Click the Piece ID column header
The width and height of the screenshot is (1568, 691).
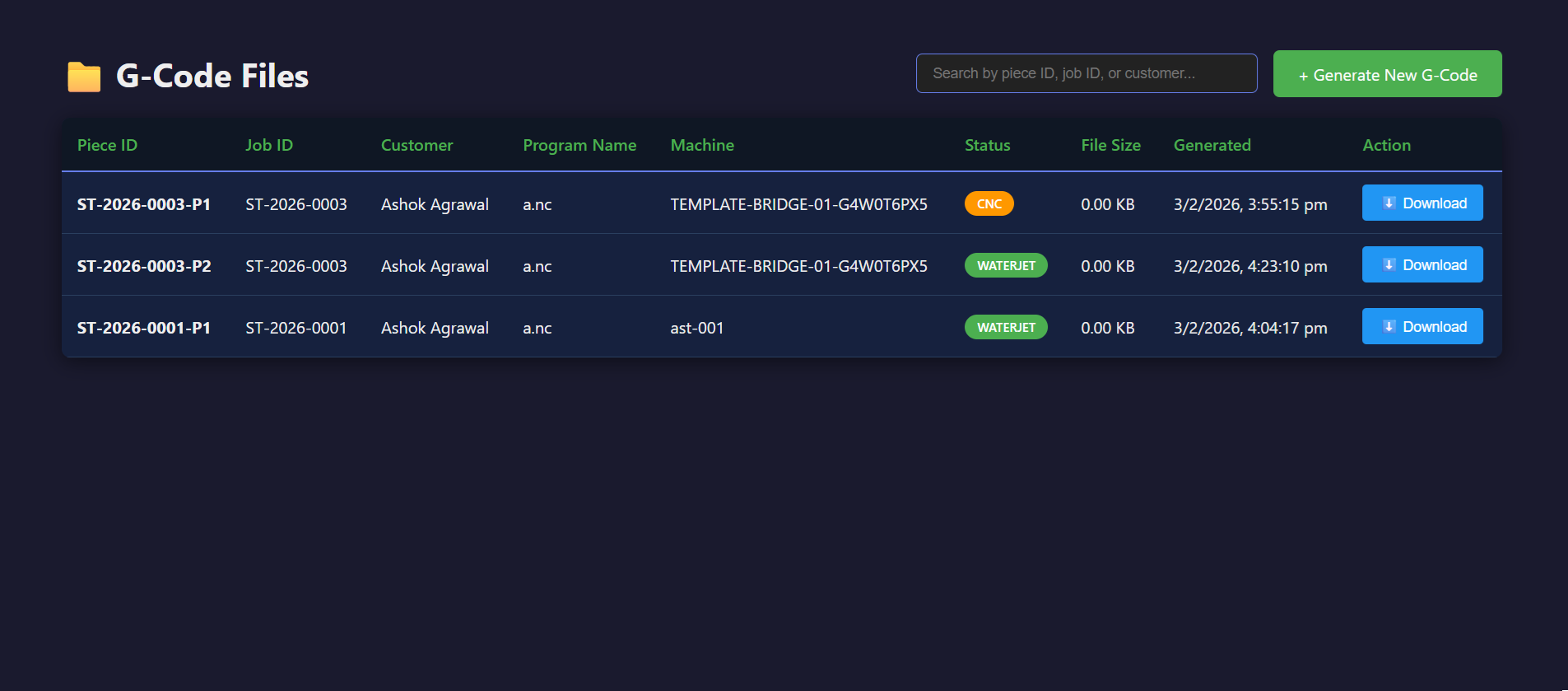[x=107, y=145]
